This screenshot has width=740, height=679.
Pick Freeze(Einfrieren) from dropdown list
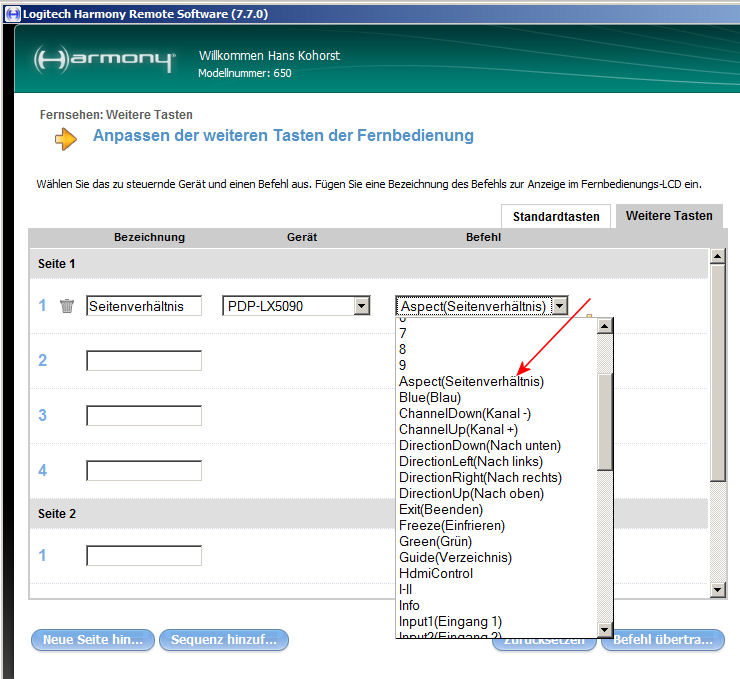click(x=451, y=525)
